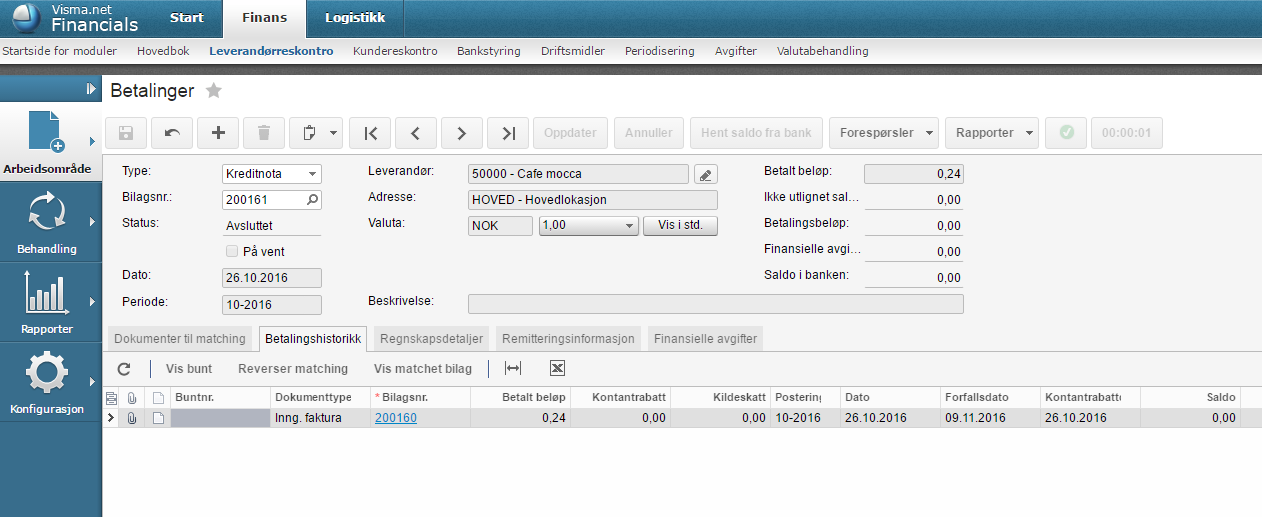Click the green check mark toolbar icon
Image resolution: width=1262 pixels, height=517 pixels.
click(1066, 132)
